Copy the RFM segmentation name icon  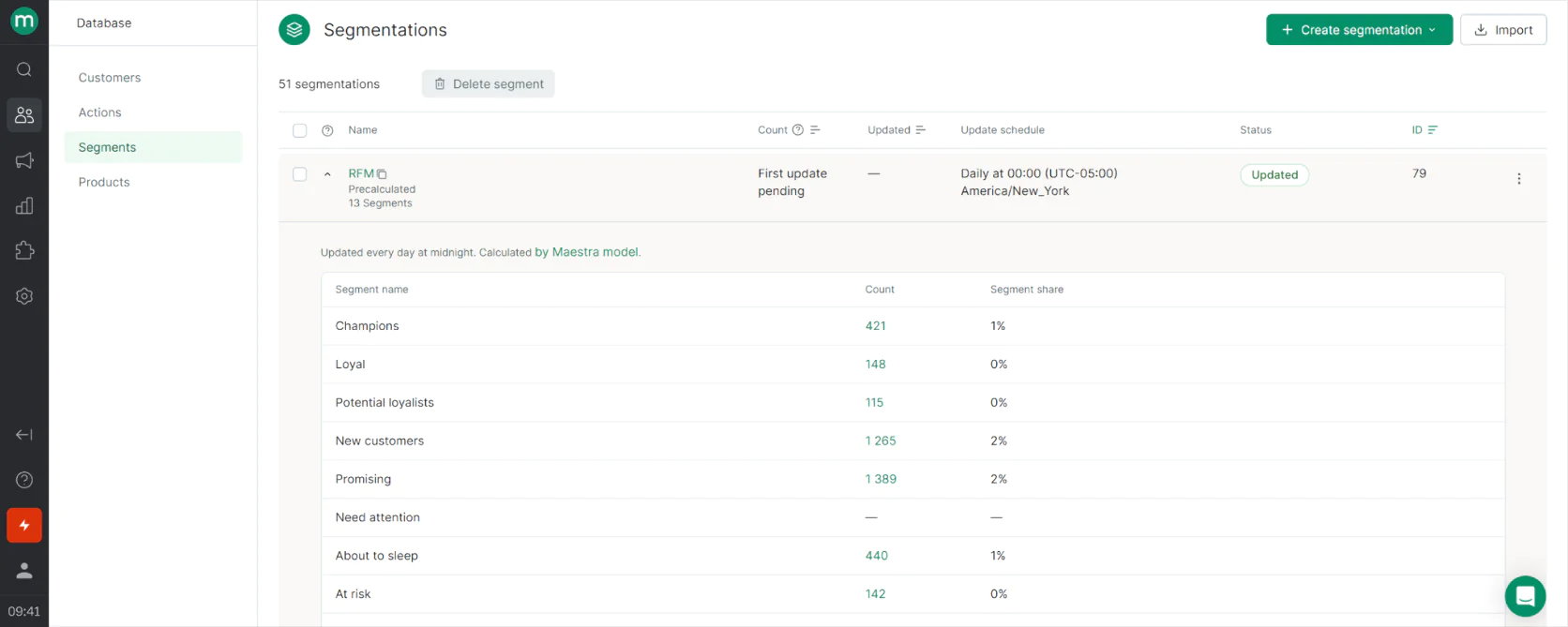coord(382,174)
